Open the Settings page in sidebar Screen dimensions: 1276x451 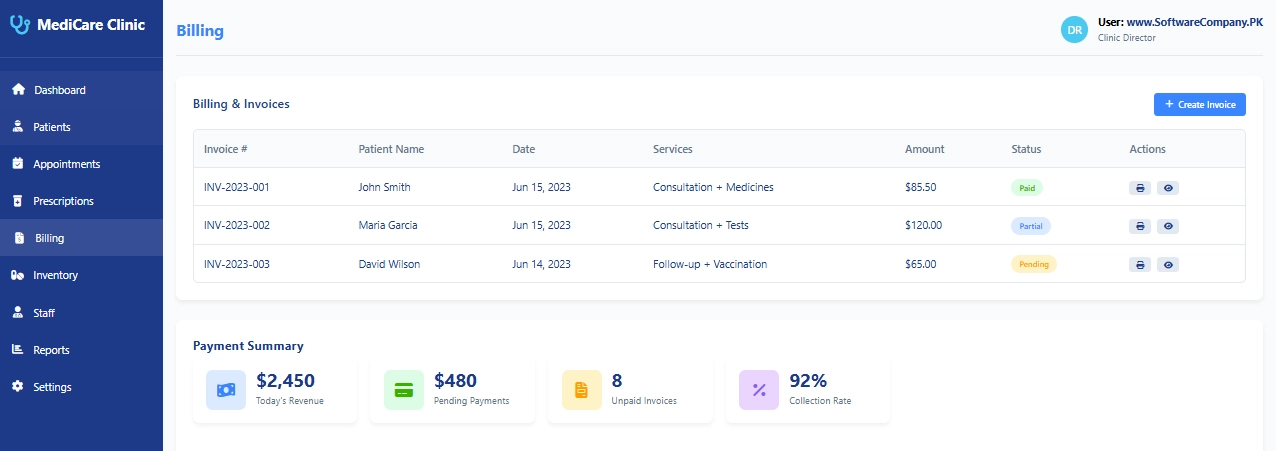click(52, 387)
